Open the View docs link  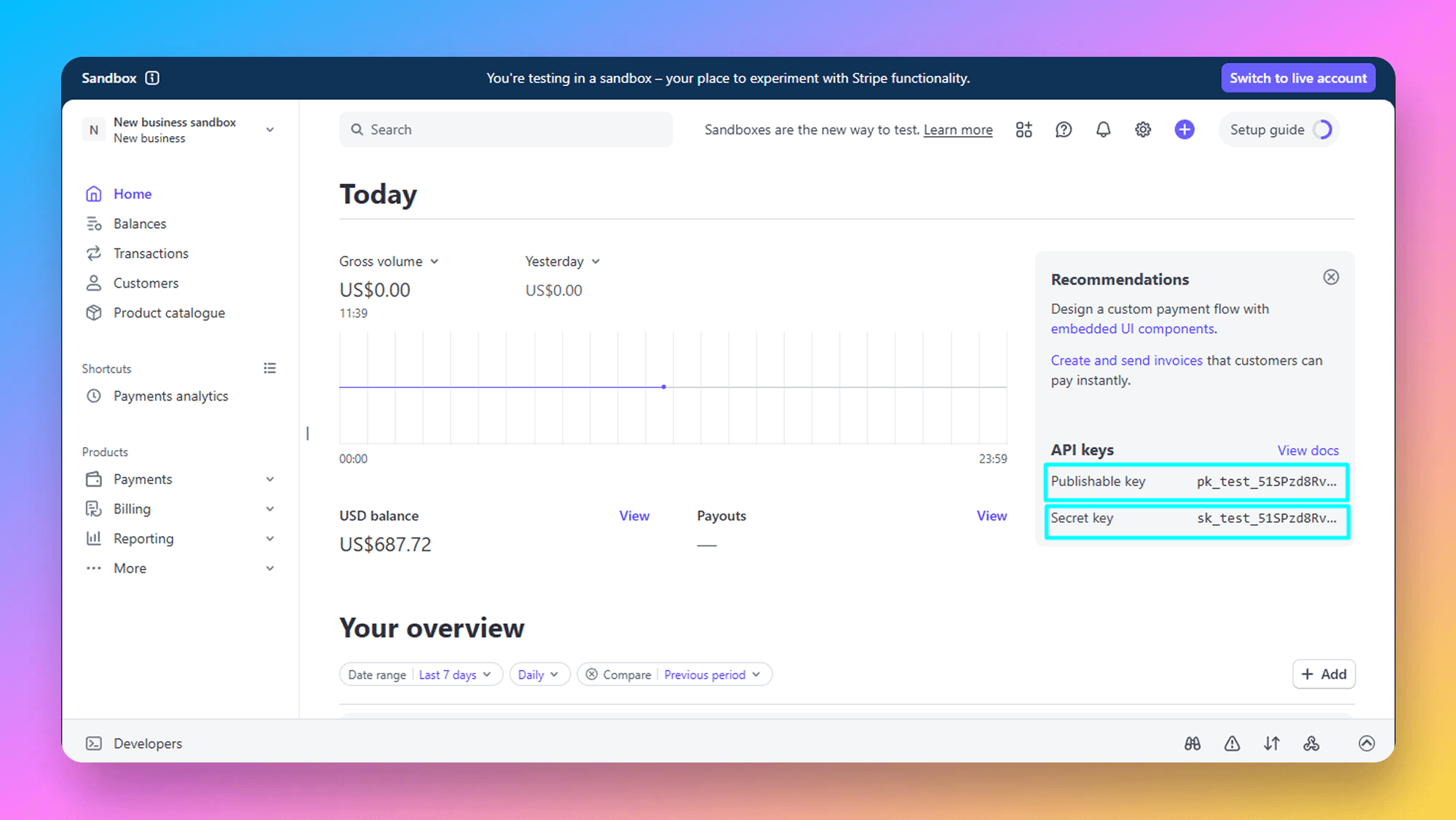tap(1307, 450)
